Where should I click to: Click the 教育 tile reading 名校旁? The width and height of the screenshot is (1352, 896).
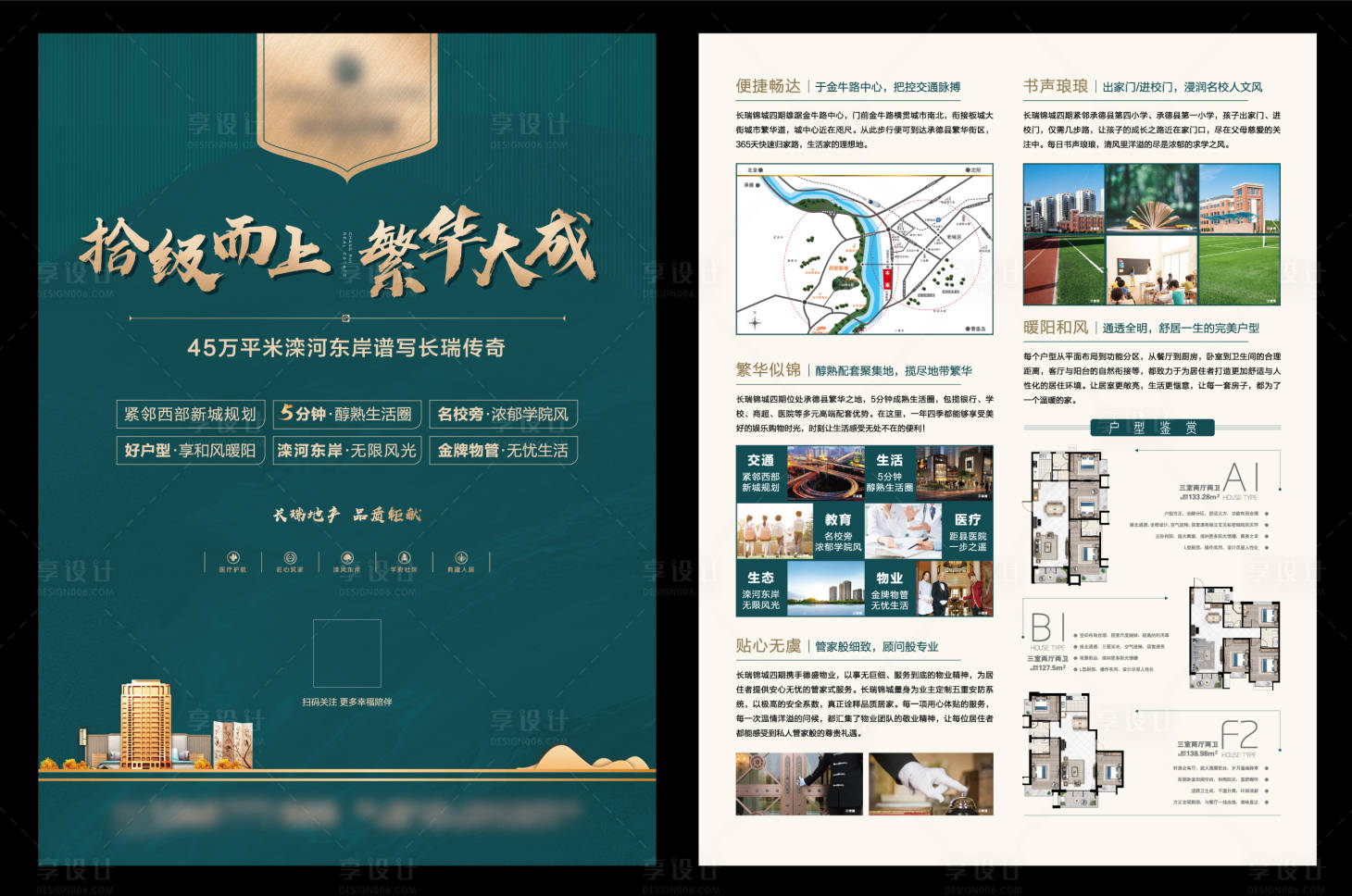(838, 530)
